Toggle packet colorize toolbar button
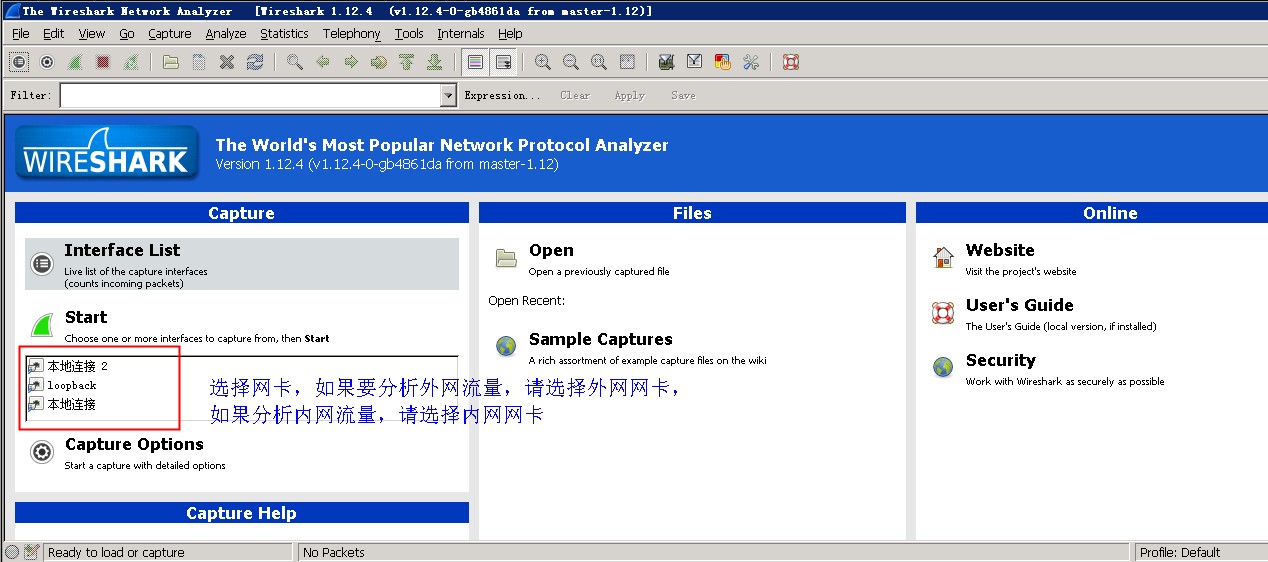The width and height of the screenshot is (1268, 562). pyautogui.click(x=475, y=62)
